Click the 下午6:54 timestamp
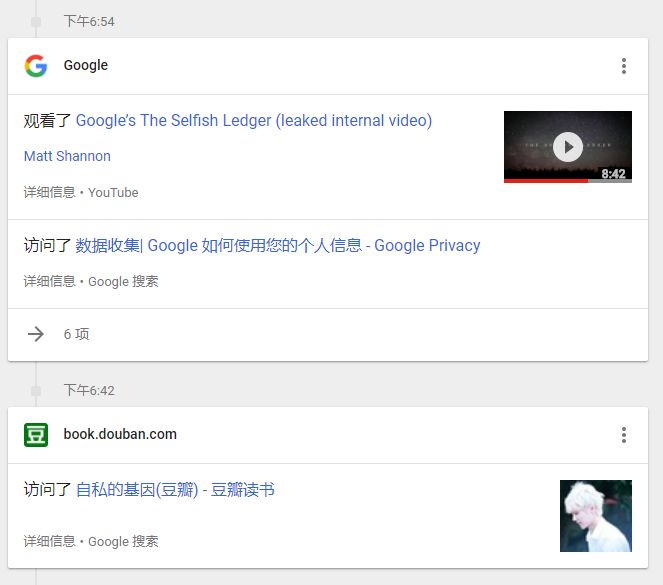Image resolution: width=663 pixels, height=585 pixels. pos(89,21)
